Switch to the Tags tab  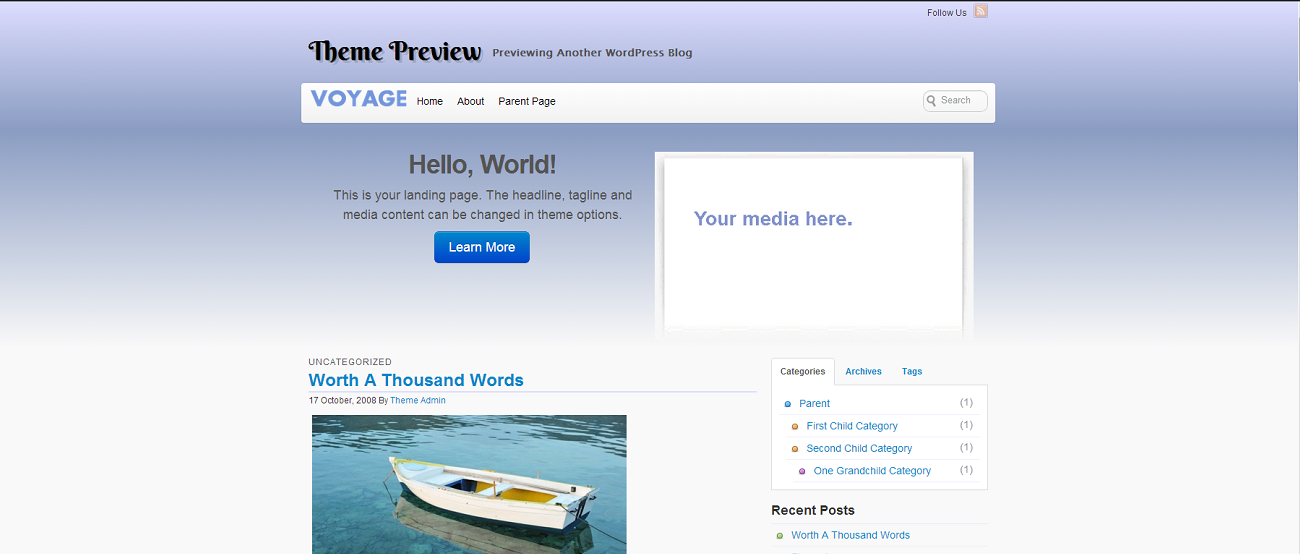click(912, 371)
